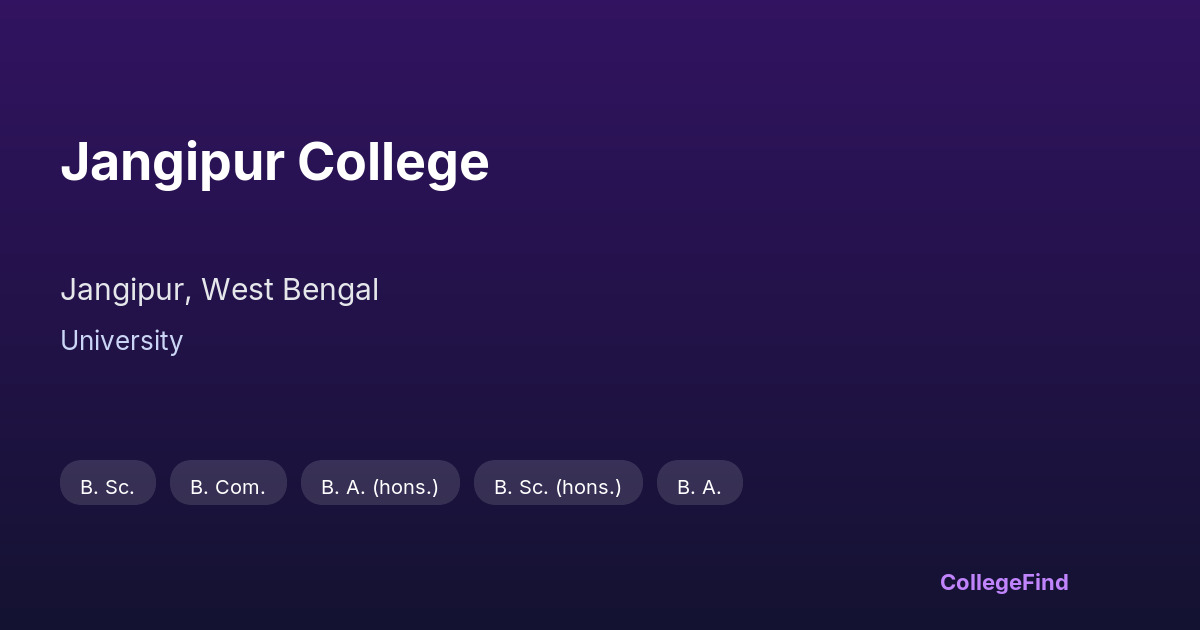Click the Jangipur College heading

click(275, 162)
